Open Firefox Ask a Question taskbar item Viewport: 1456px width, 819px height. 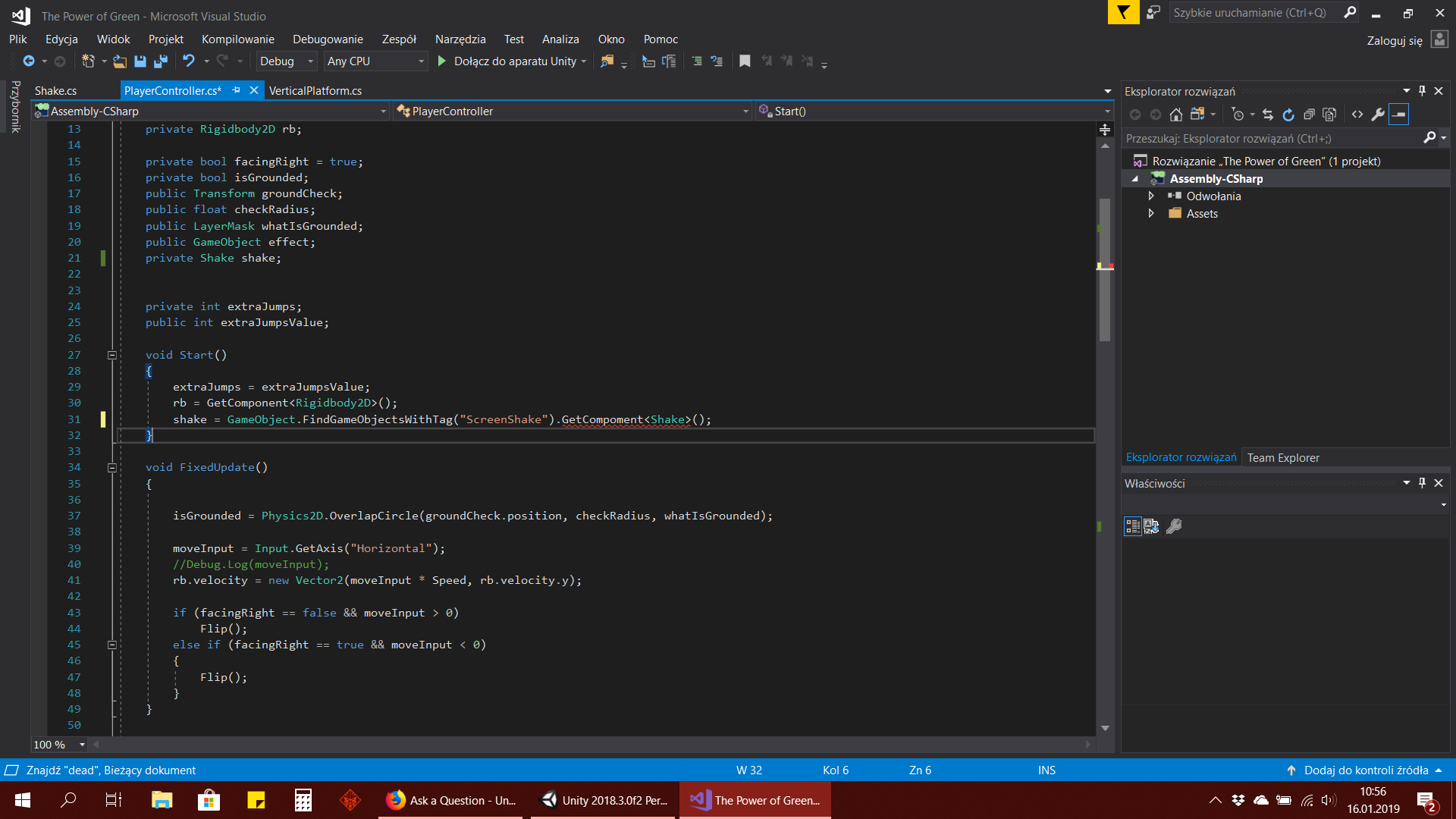click(450, 800)
